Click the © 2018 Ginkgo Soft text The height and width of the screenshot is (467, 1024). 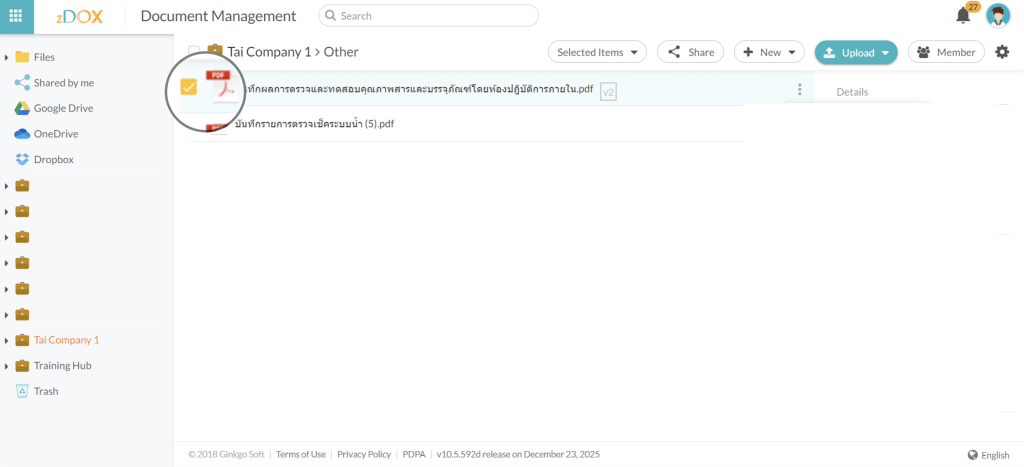227,455
